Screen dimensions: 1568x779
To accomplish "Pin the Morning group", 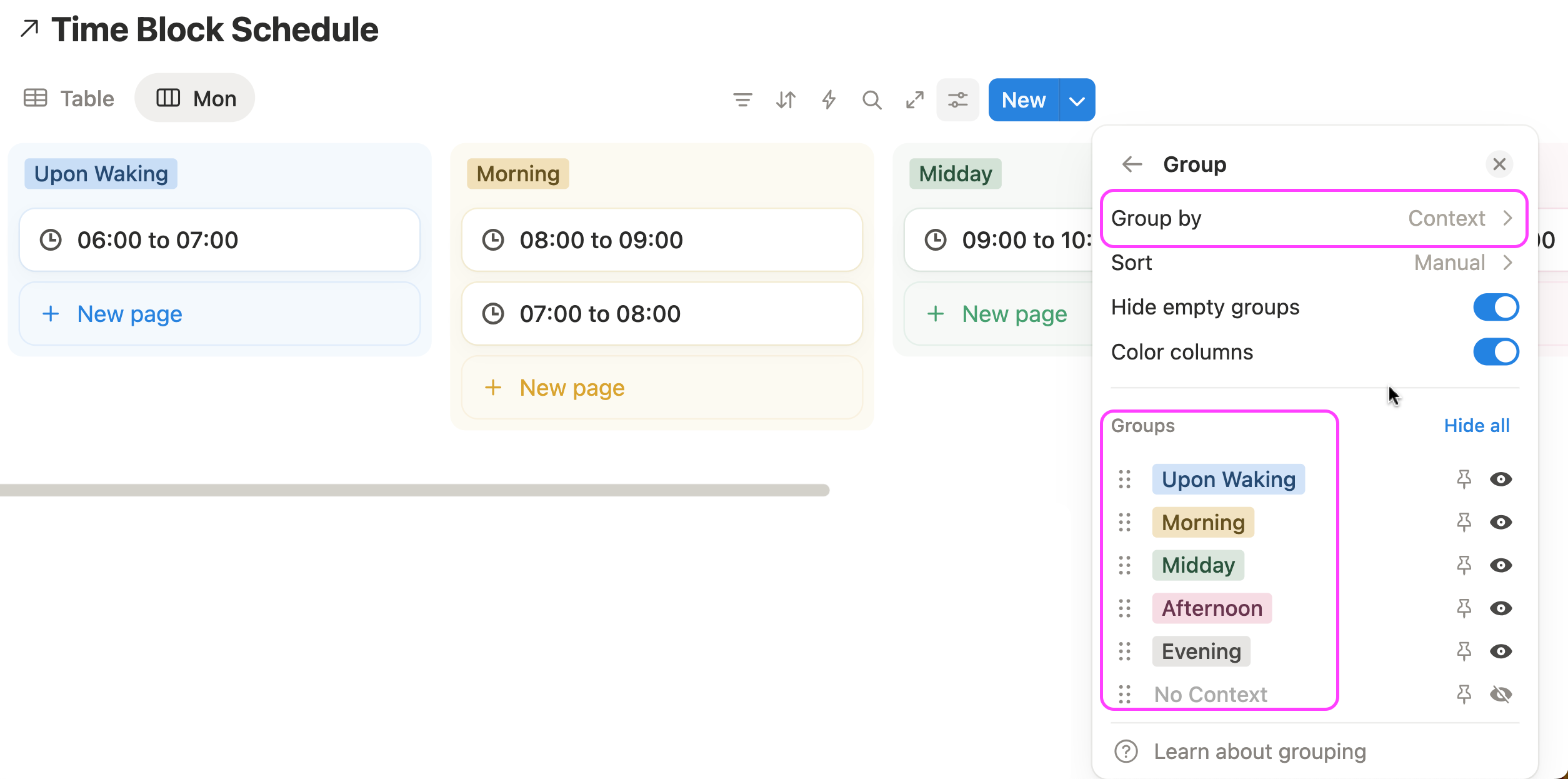I will tap(1464, 522).
